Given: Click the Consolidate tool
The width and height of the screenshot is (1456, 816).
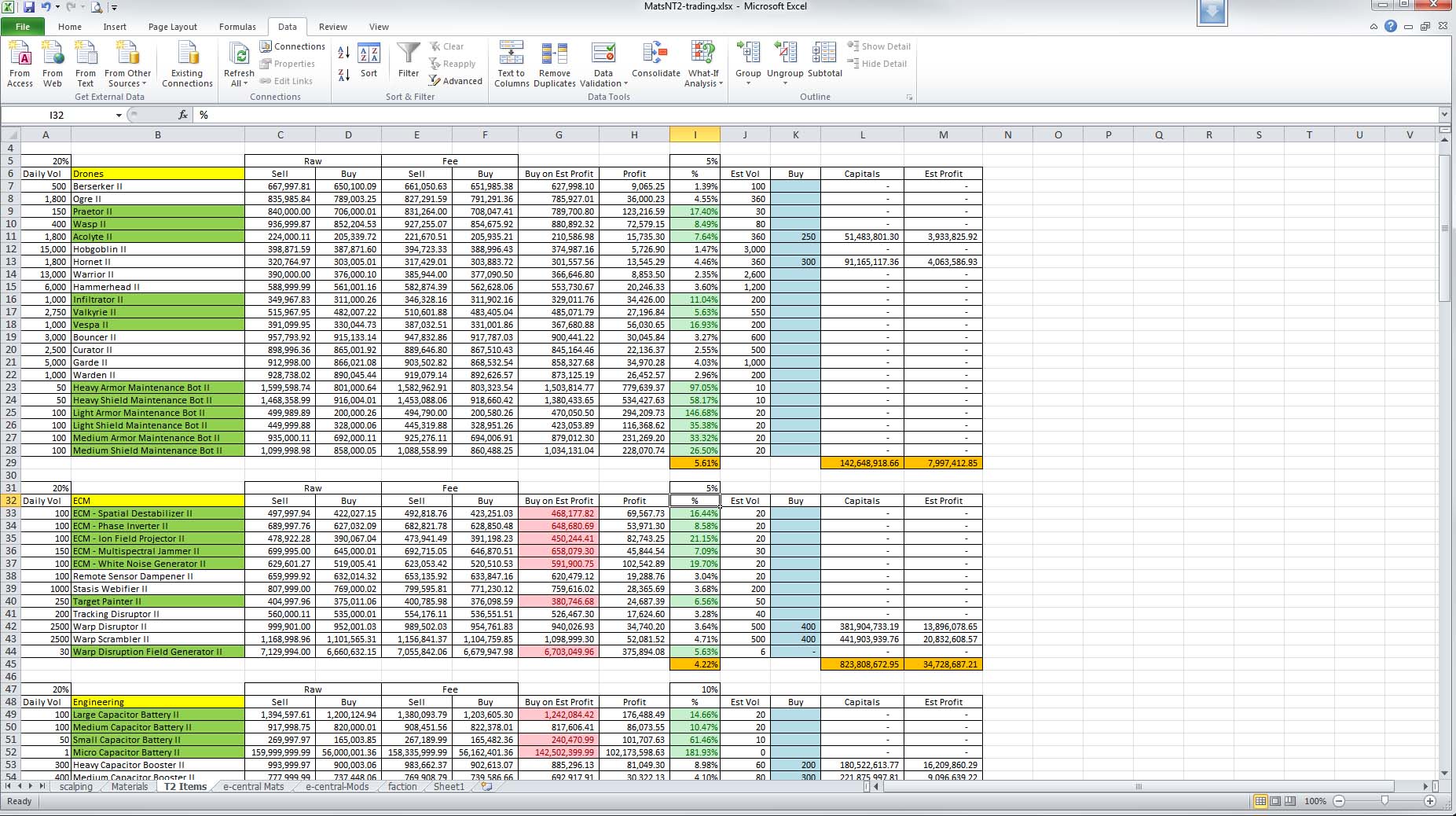Looking at the screenshot, I should click(655, 61).
